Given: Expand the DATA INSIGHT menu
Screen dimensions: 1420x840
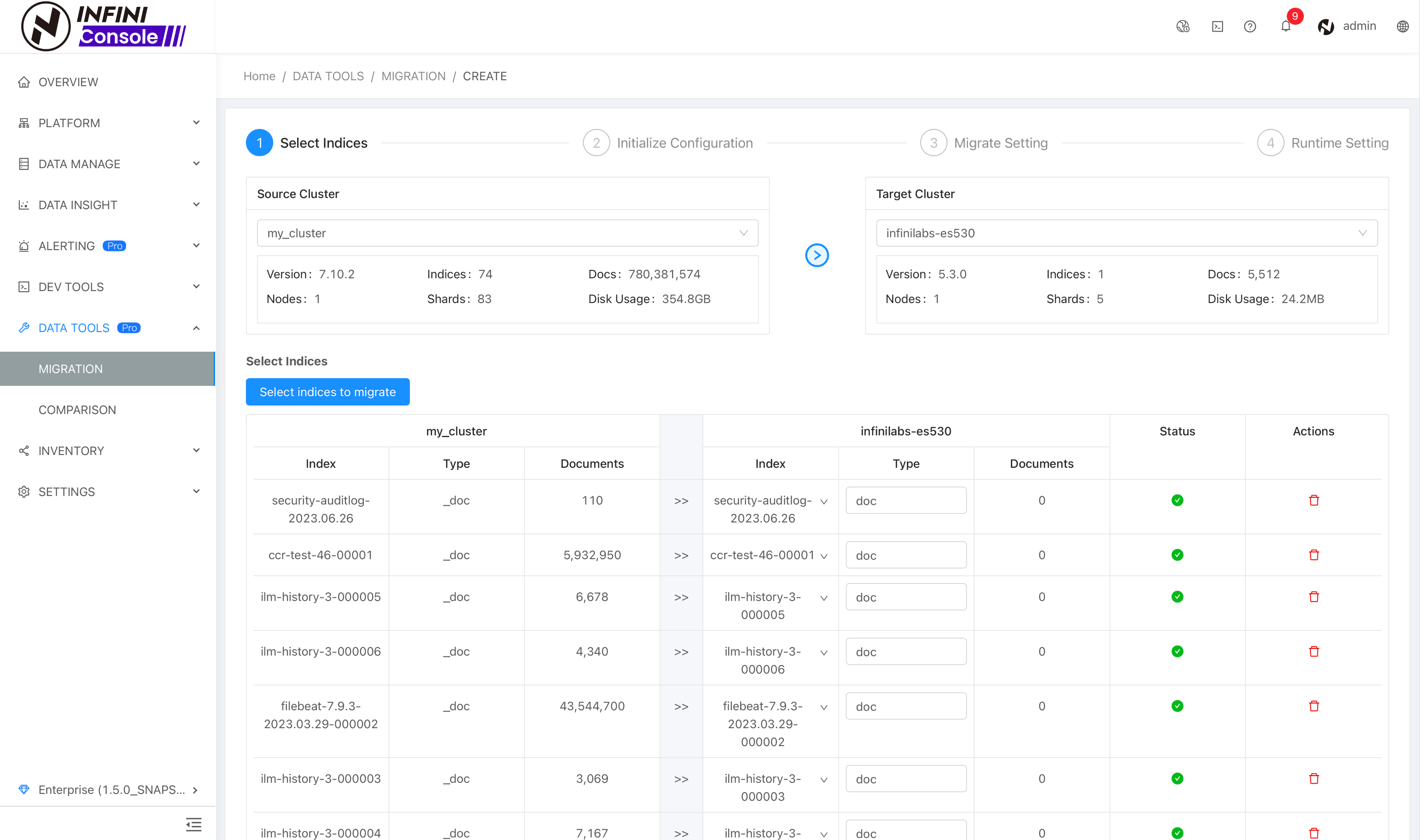Looking at the screenshot, I should tap(108, 205).
